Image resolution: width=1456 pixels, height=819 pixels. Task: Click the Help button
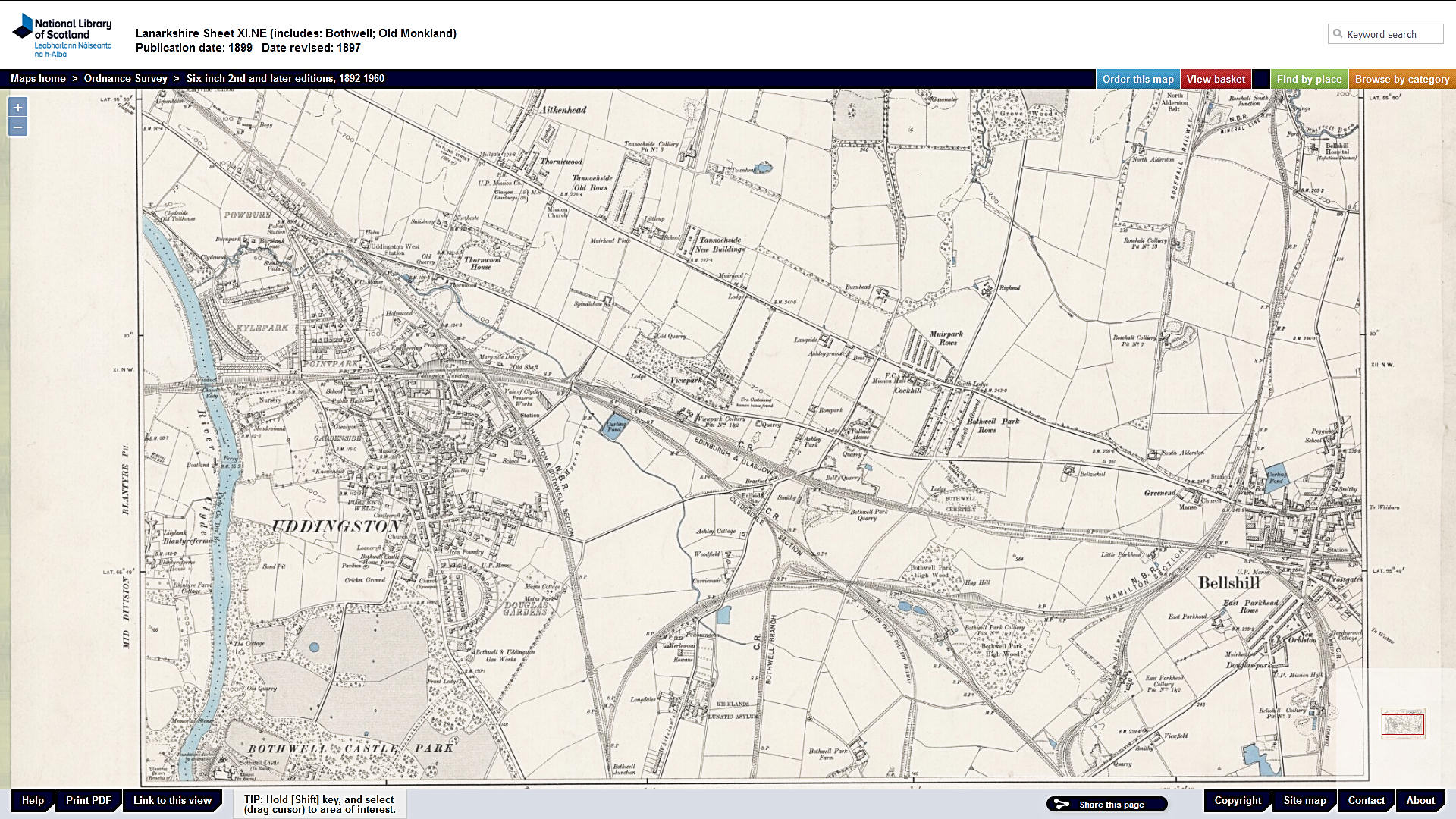33,800
